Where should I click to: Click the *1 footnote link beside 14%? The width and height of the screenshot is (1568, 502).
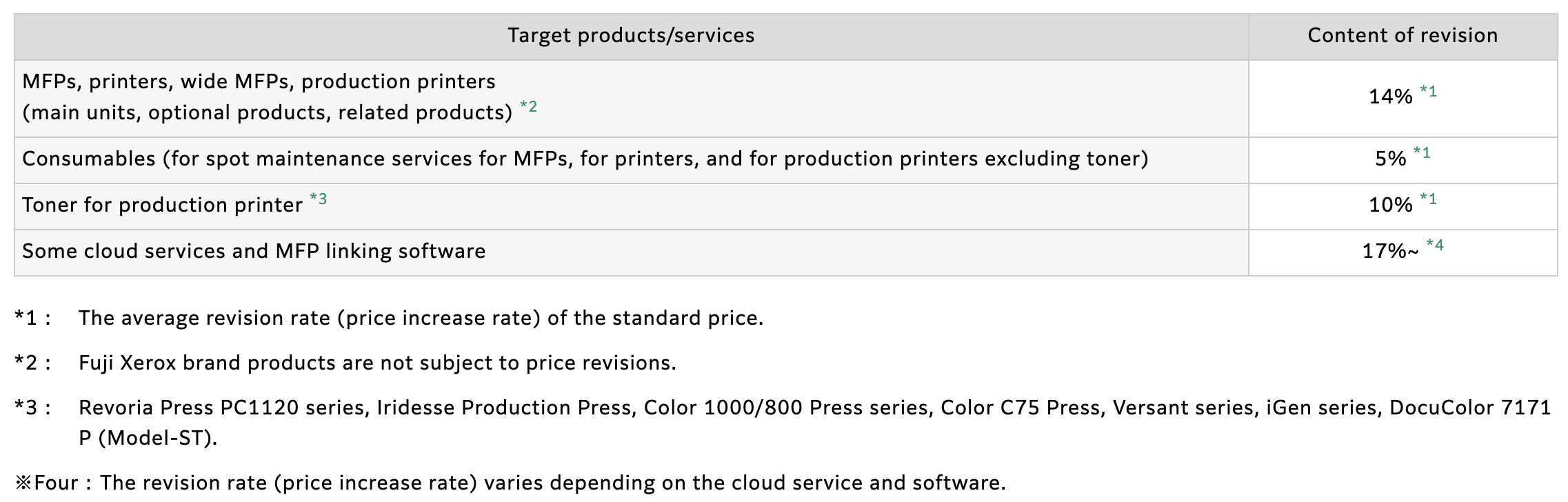point(1428,91)
